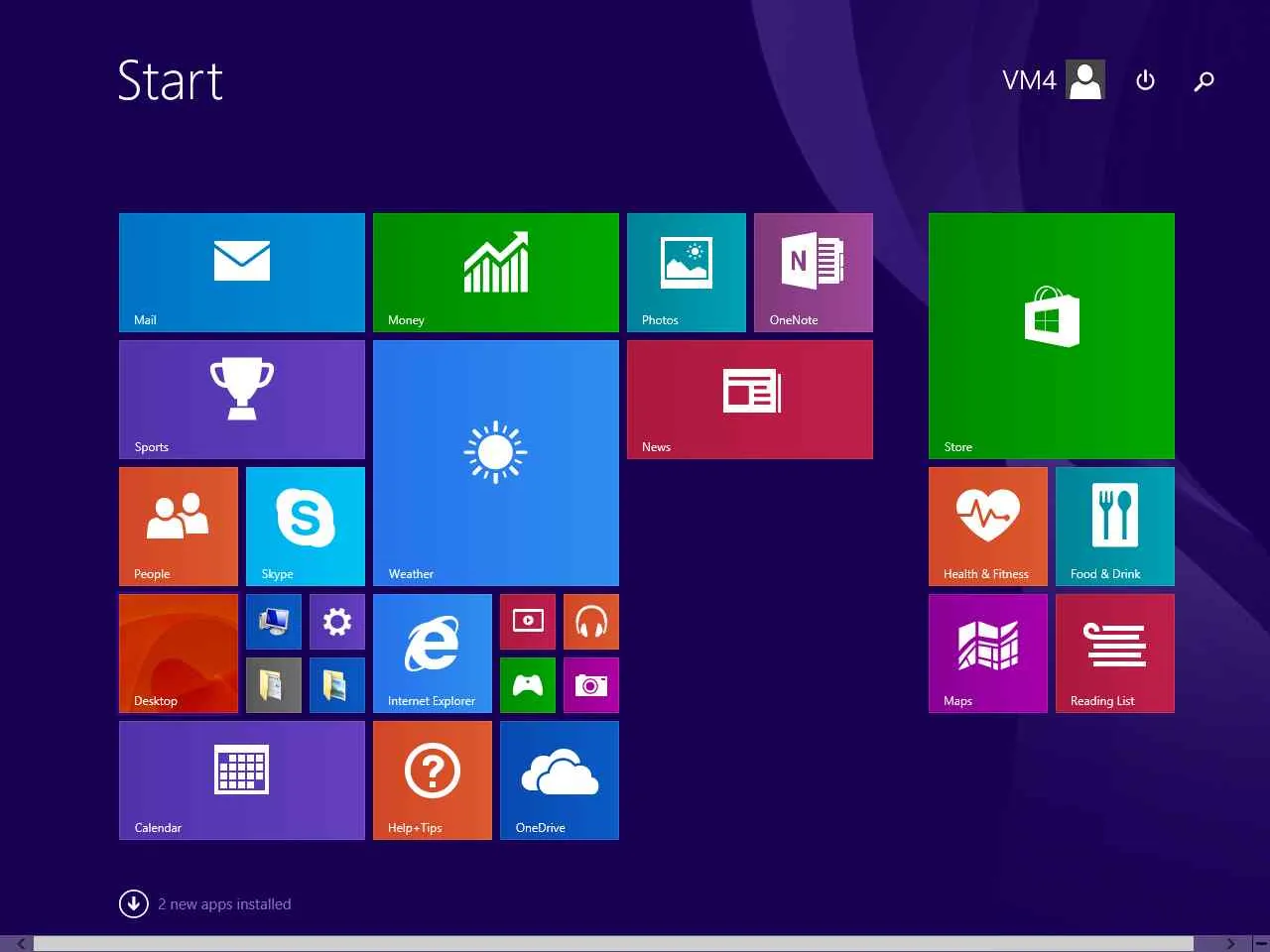
Task: Launch the Food & Drink tile
Action: point(1115,527)
